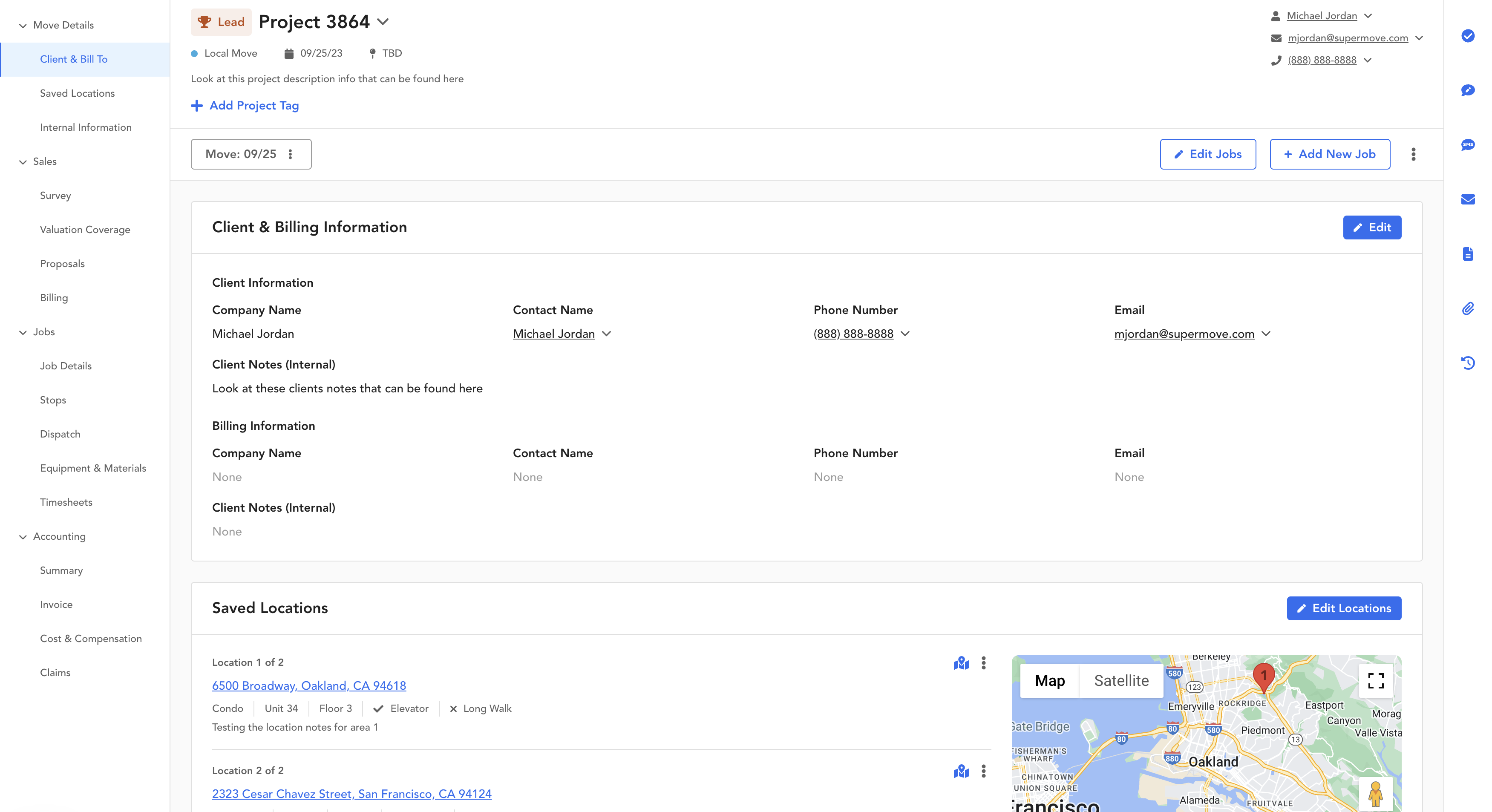
Task: Open three-dot menu for Location 2 of 2
Action: [x=983, y=772]
